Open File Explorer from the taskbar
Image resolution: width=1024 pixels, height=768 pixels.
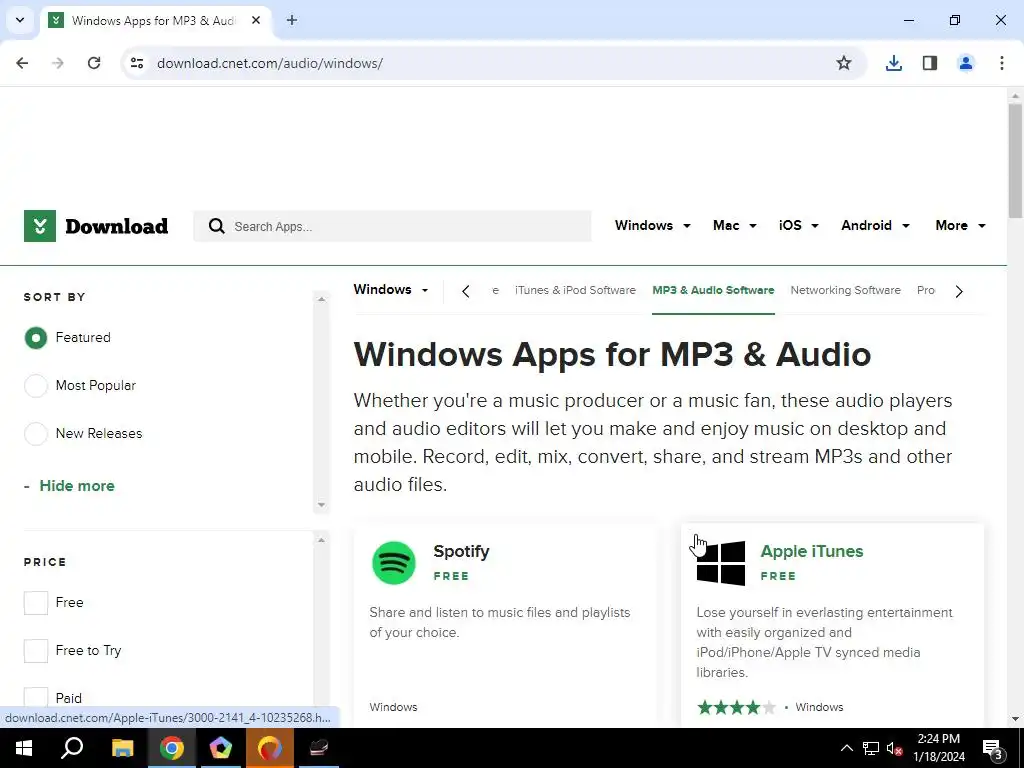(122, 748)
